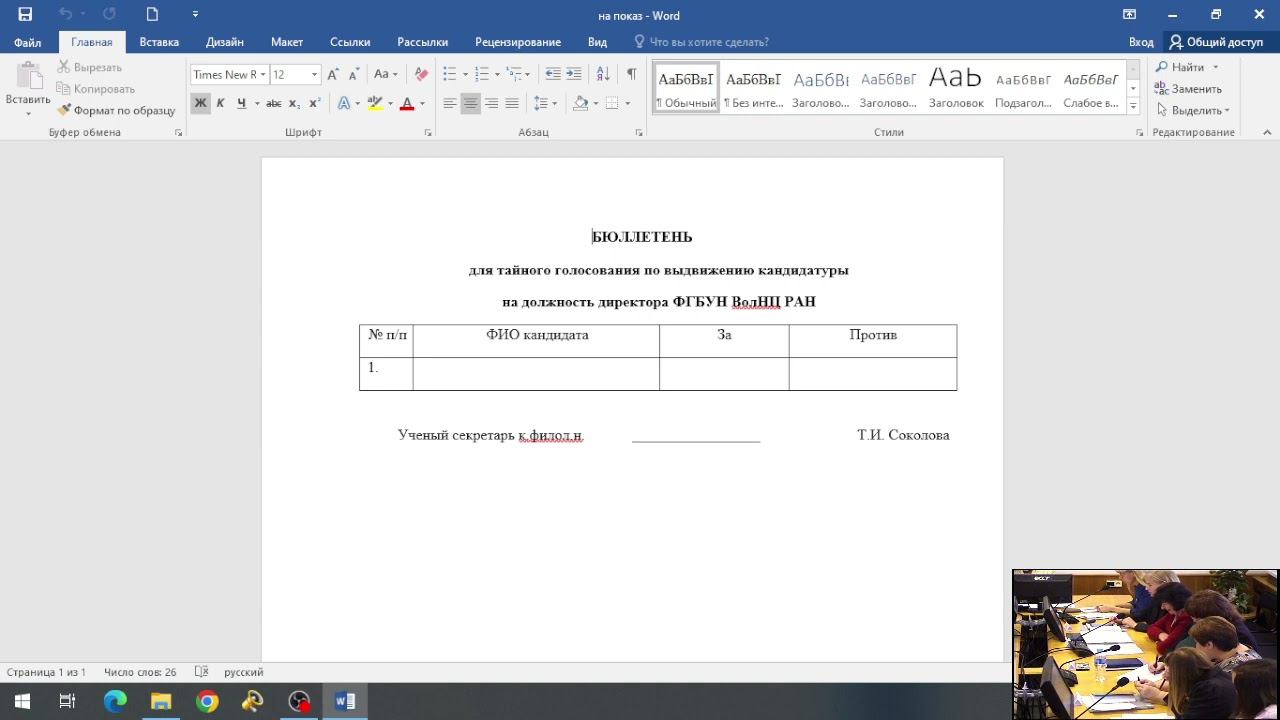Image resolution: width=1280 pixels, height=720 pixels.
Task: Open the multilevel list menu
Action: pyautogui.click(x=517, y=74)
